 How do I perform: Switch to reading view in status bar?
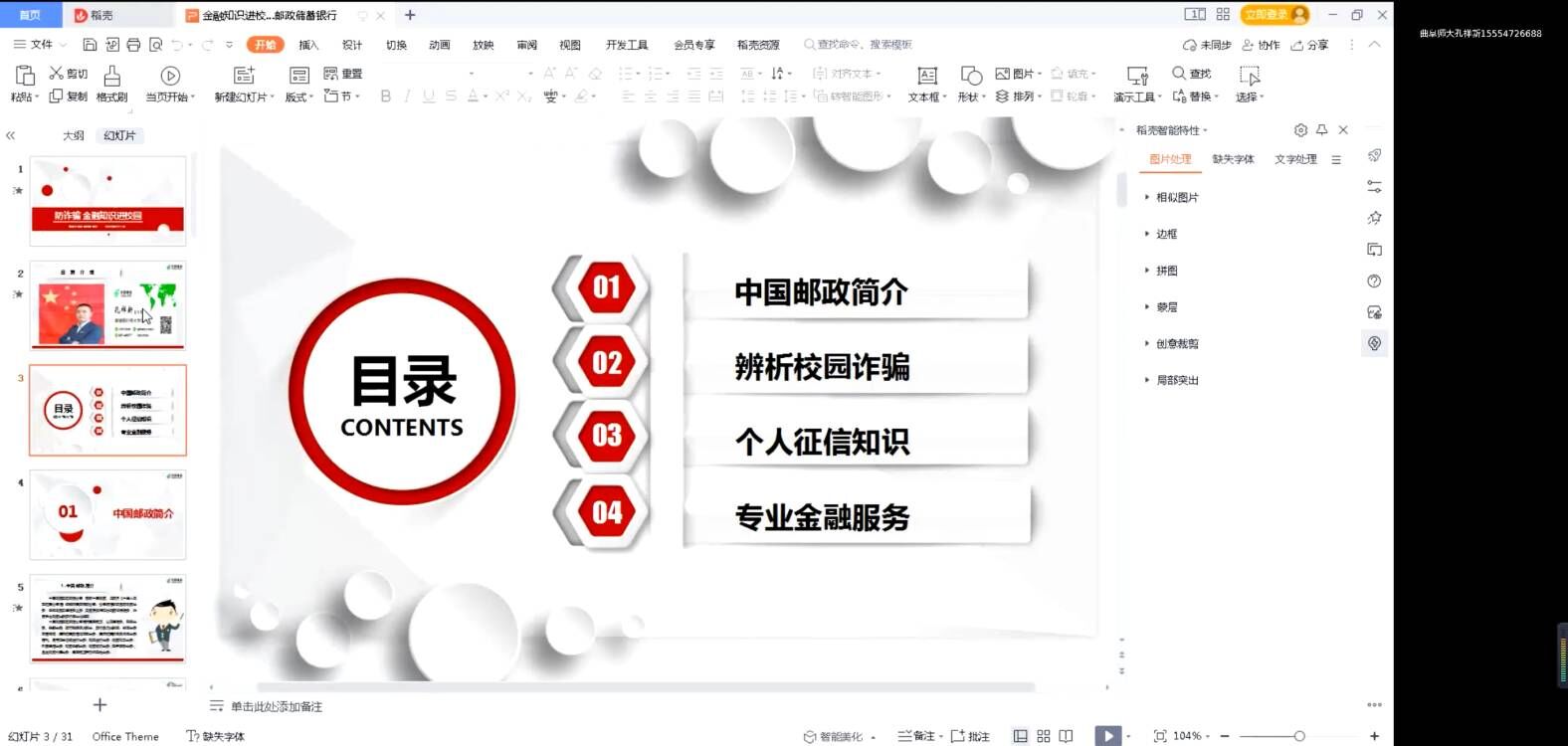click(x=1067, y=736)
